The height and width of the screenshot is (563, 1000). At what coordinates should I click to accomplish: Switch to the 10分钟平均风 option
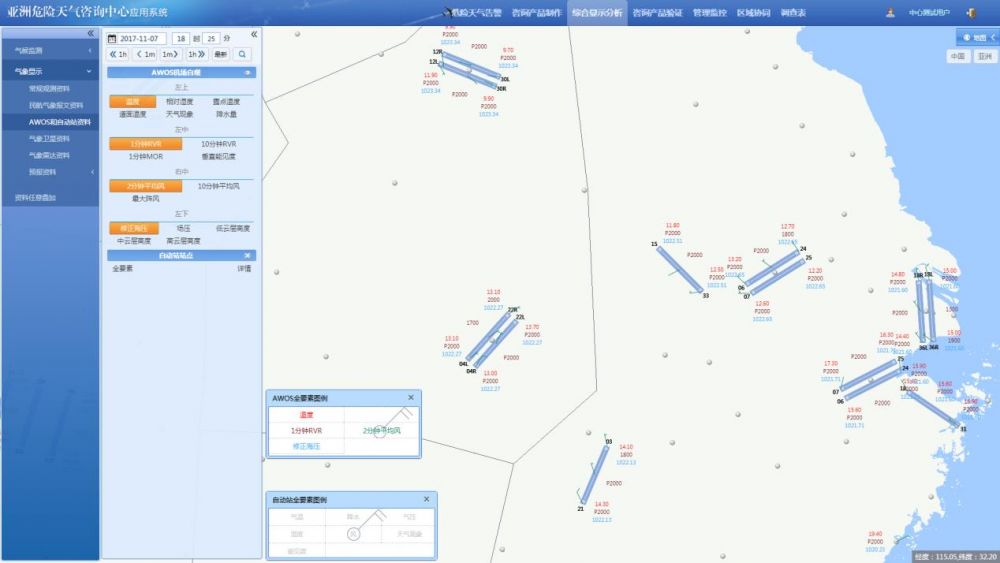218,186
